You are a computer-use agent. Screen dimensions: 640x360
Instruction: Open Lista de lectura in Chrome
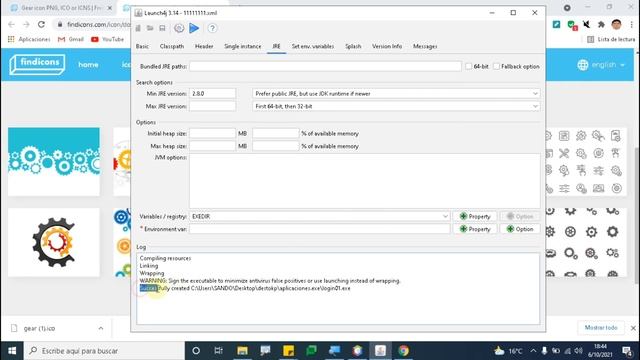tap(611, 39)
